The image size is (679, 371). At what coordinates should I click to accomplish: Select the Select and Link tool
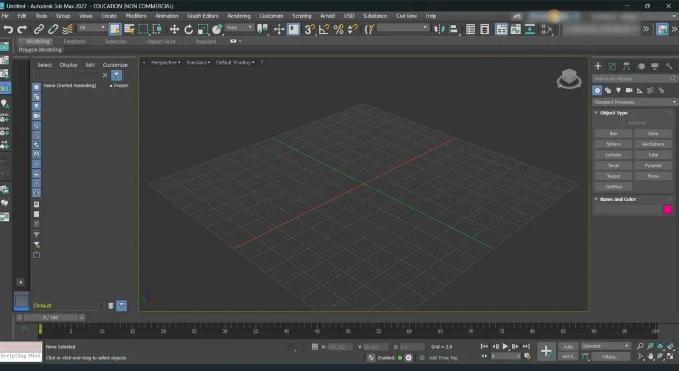(x=39, y=29)
